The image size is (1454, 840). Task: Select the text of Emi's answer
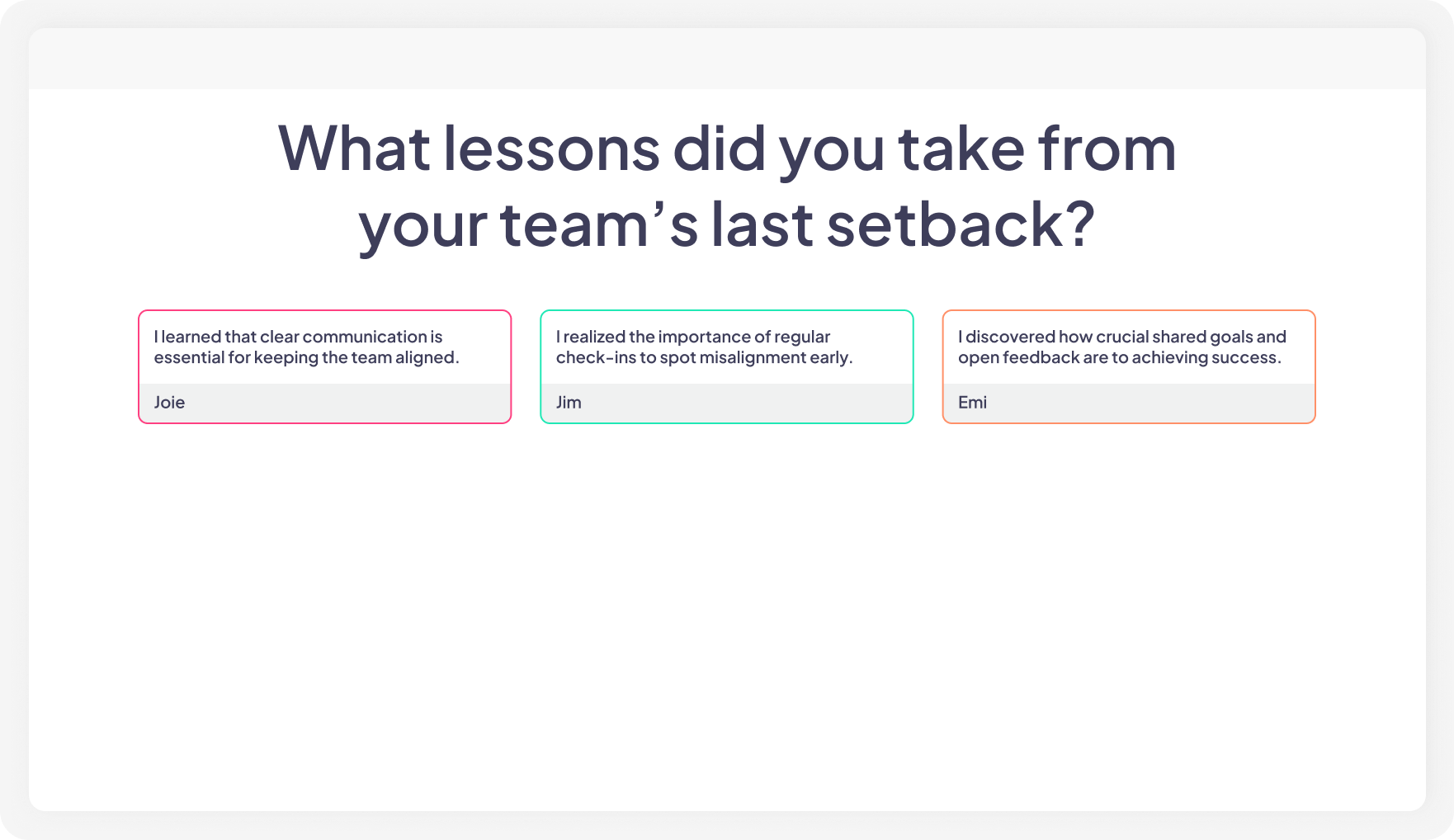coord(1121,347)
